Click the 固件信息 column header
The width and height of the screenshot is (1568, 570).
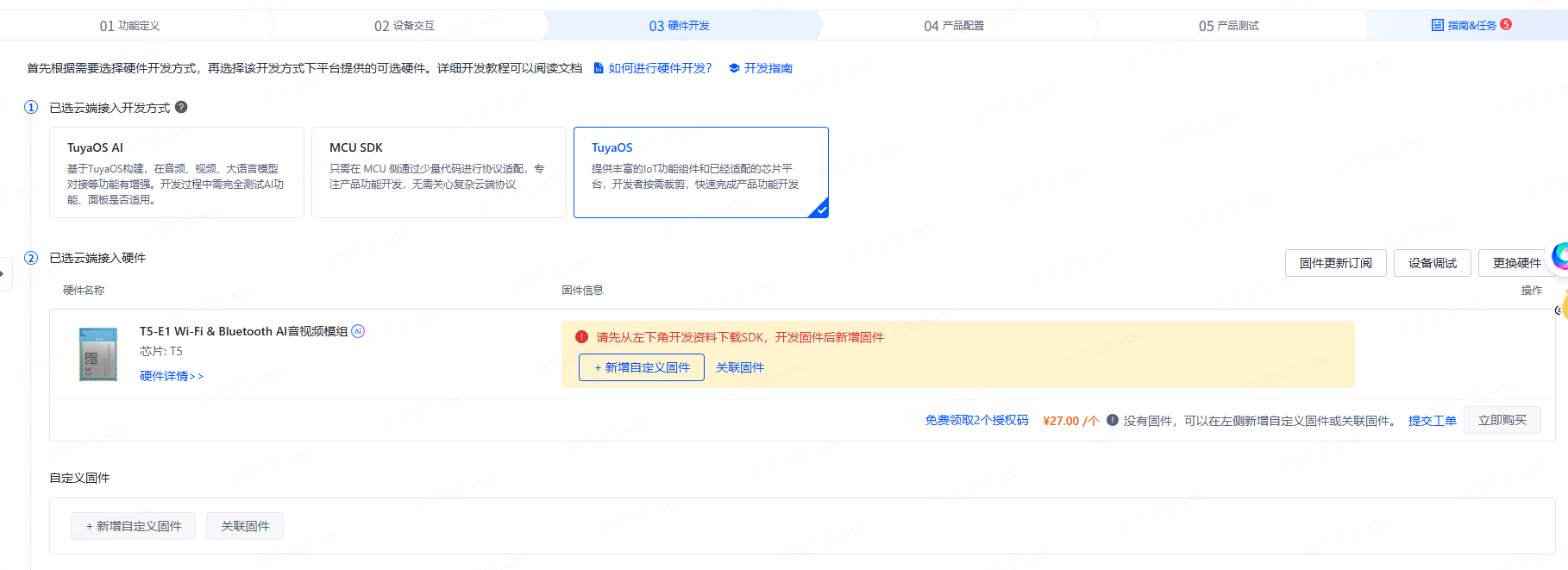[x=582, y=291]
